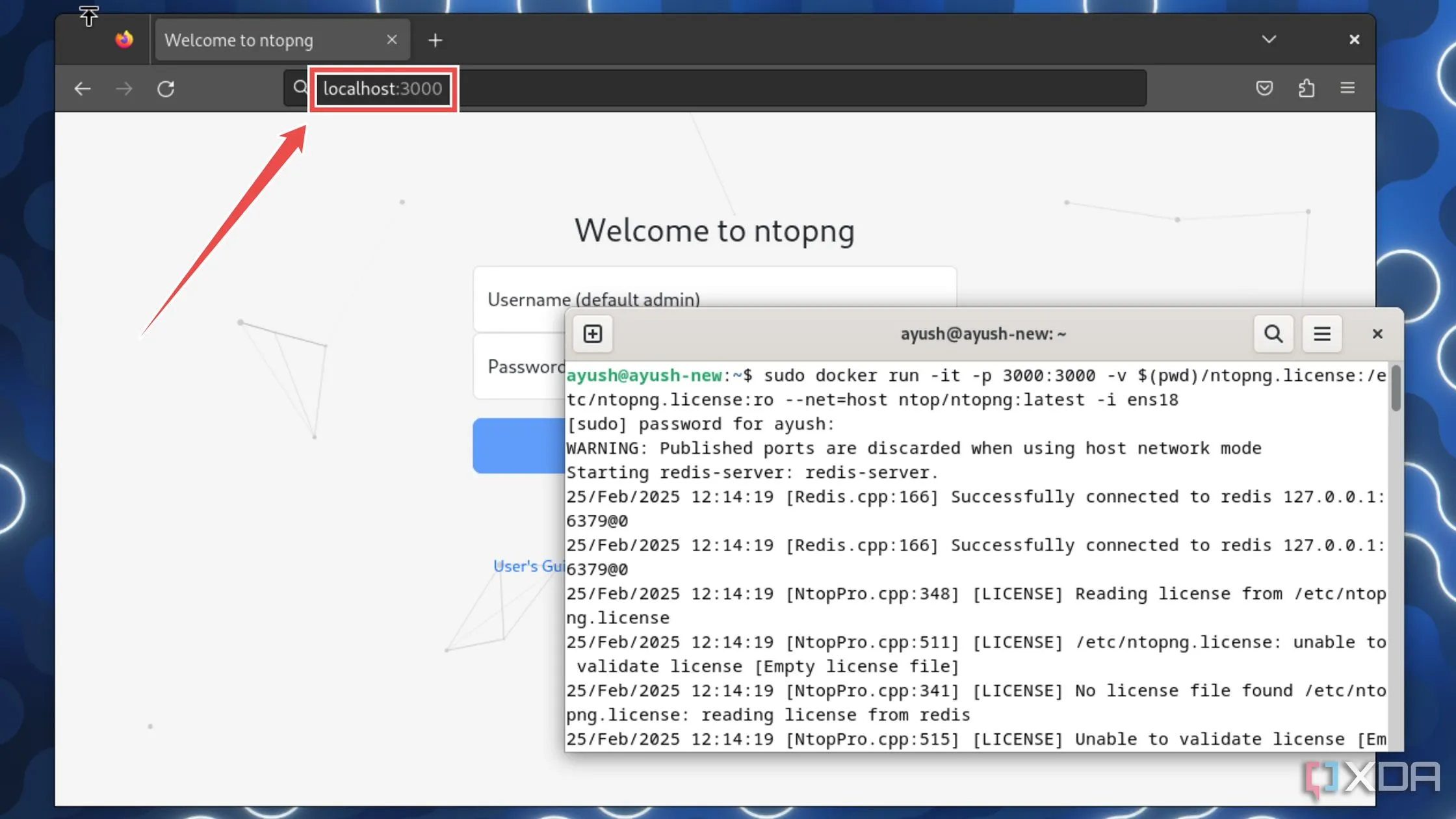1456x819 pixels.
Task: Click the '[sudo] password for ayush:' line
Action: tap(700, 424)
